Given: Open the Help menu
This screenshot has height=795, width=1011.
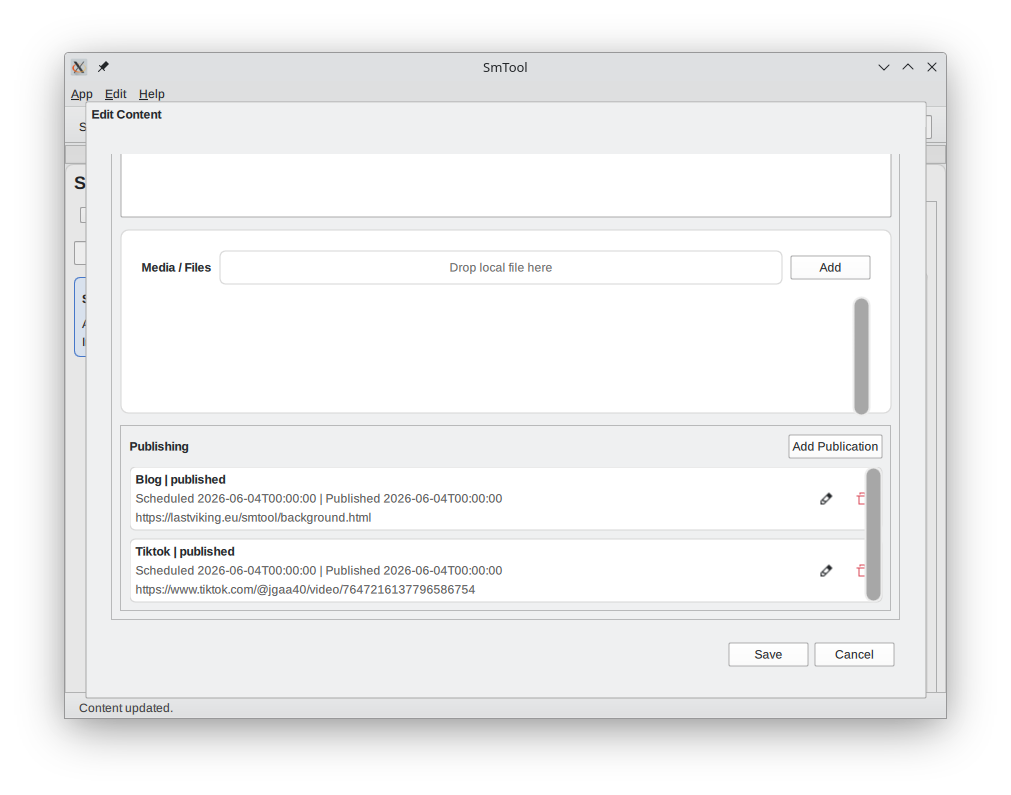Looking at the screenshot, I should (x=152, y=94).
